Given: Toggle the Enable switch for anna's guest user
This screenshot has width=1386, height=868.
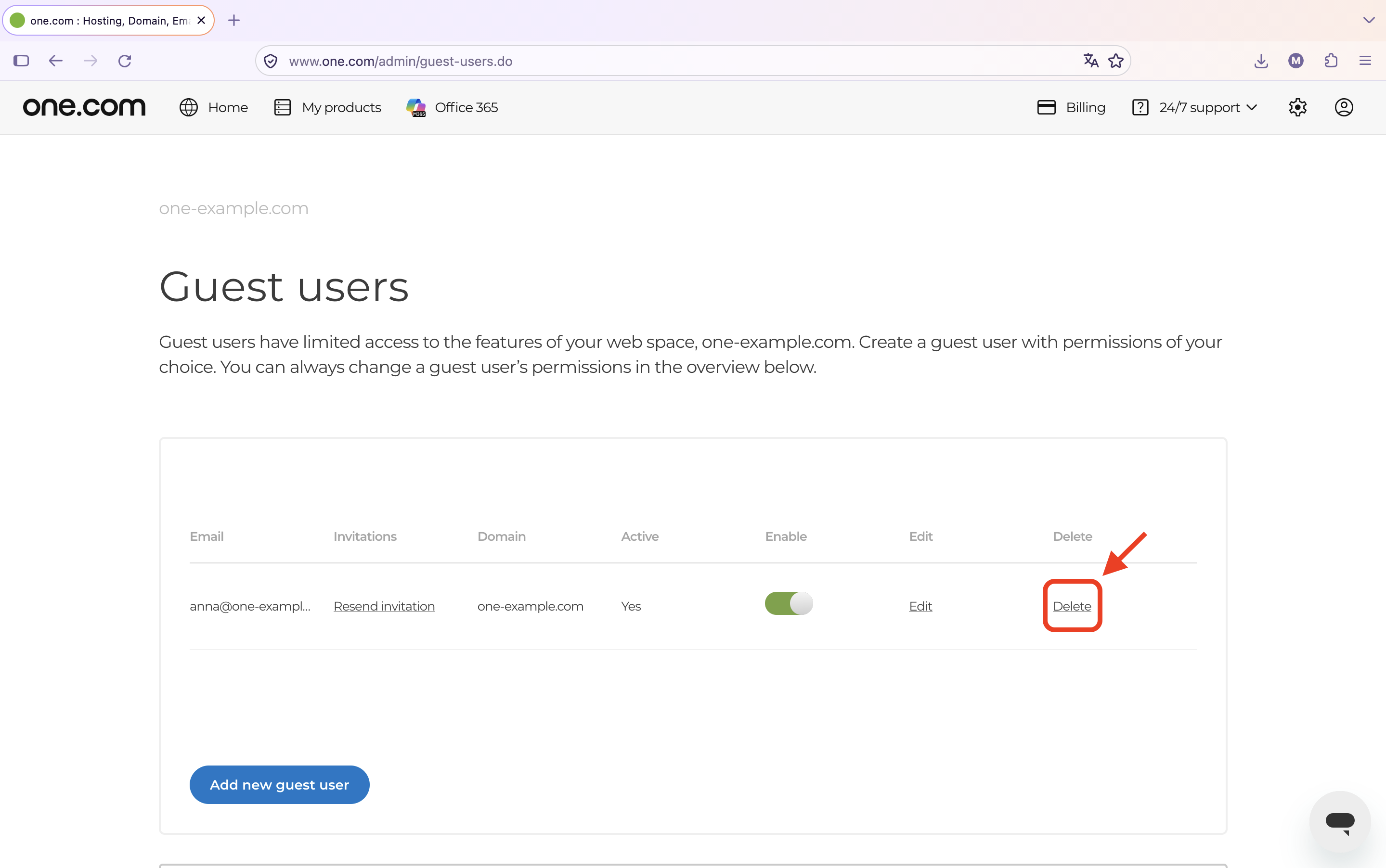Looking at the screenshot, I should click(789, 603).
